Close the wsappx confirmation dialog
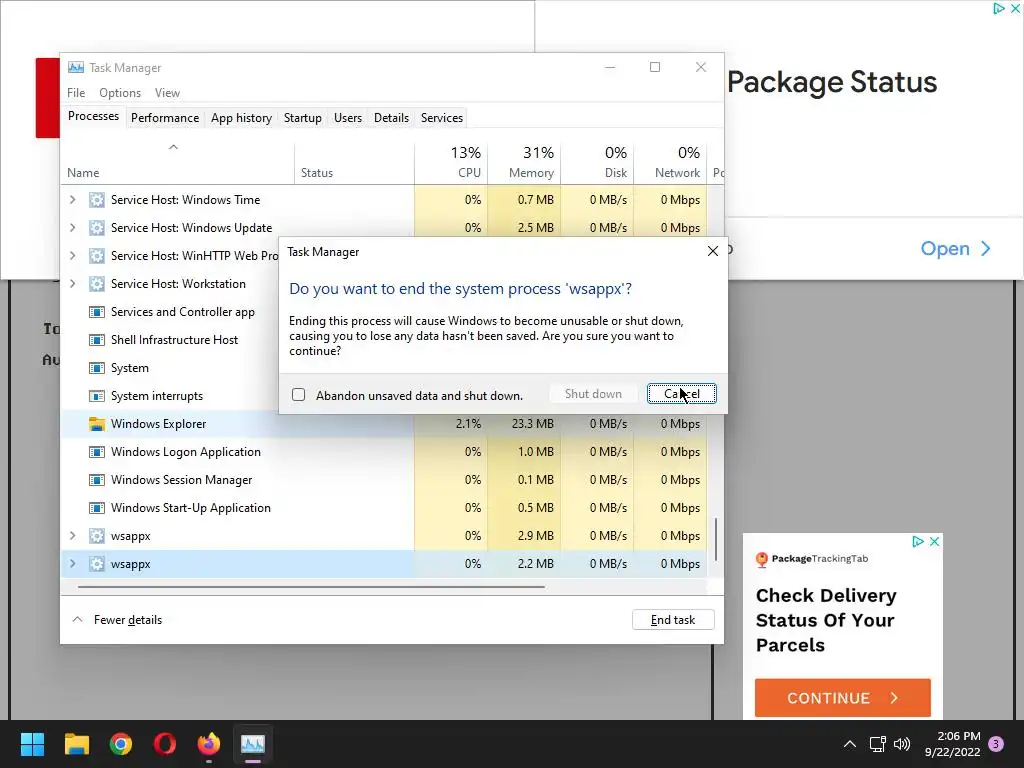This screenshot has width=1024, height=768. [x=712, y=251]
